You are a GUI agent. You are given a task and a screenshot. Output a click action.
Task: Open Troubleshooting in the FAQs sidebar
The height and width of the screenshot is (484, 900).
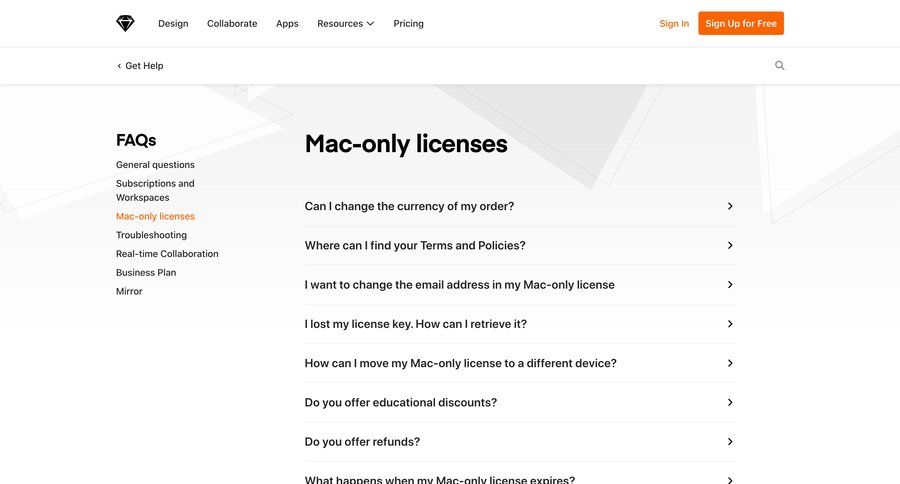151,235
